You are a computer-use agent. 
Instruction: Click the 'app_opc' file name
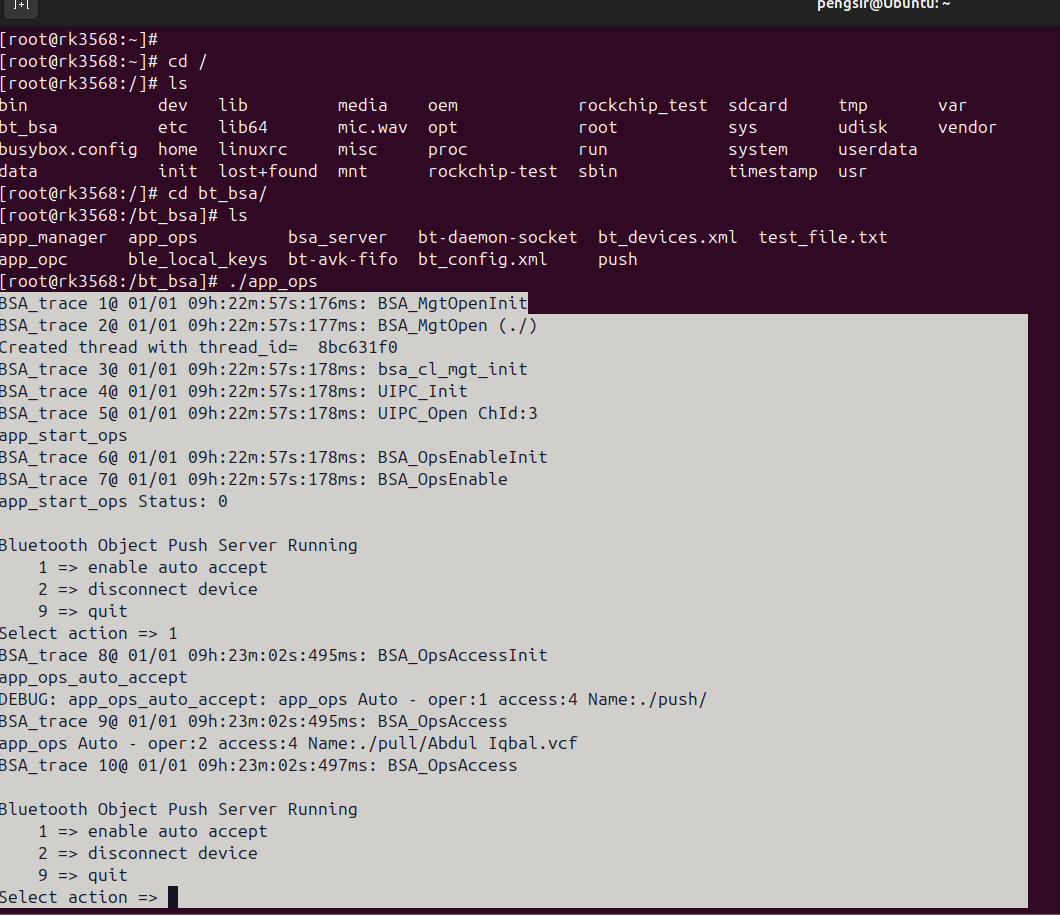click(34, 259)
